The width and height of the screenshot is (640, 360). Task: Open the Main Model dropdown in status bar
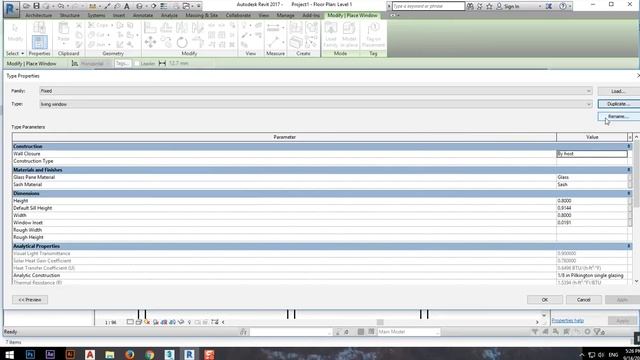[x=409, y=332]
